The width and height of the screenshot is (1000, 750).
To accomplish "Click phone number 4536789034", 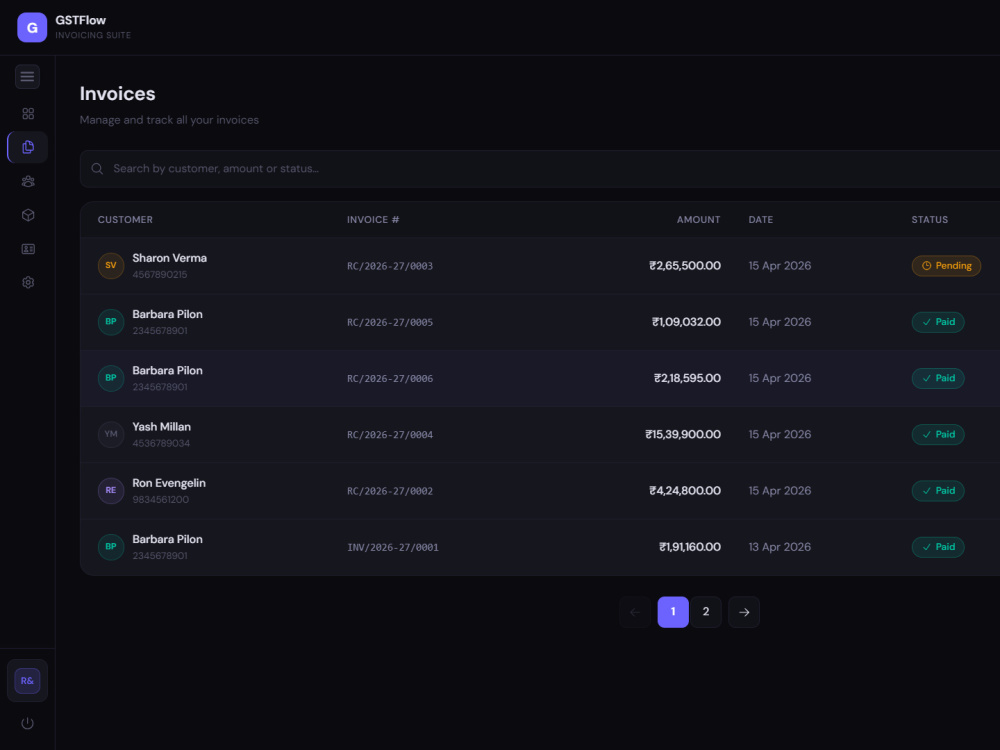I will pyautogui.click(x=161, y=443).
